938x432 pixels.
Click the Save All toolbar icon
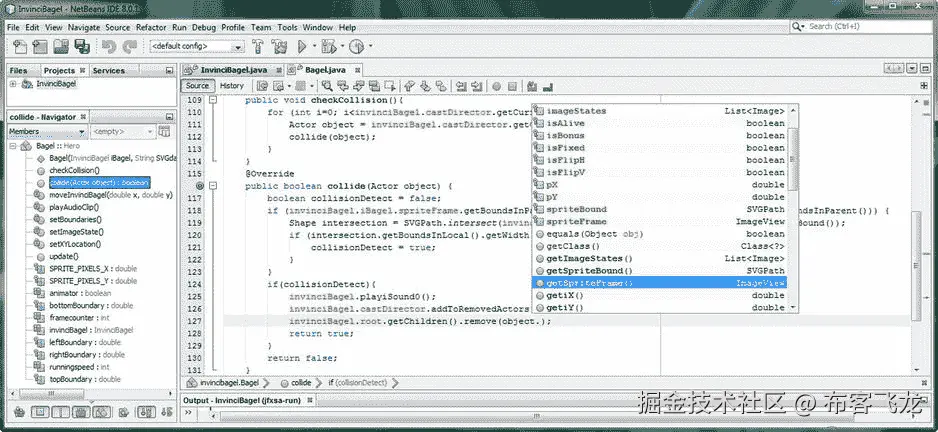(x=82, y=47)
